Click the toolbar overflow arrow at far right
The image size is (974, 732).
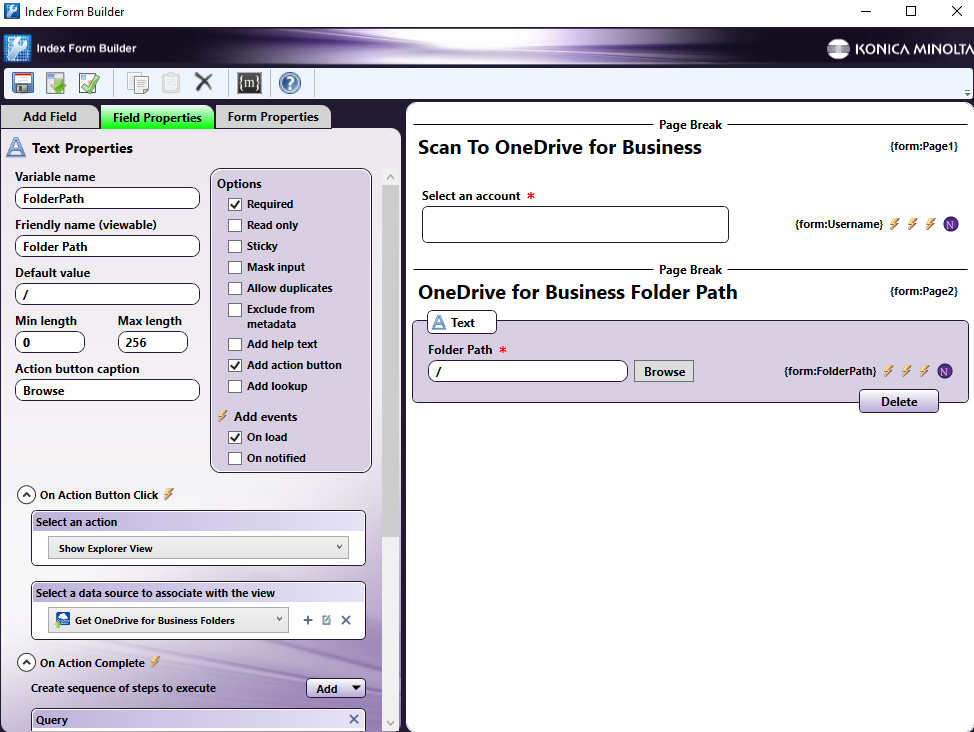click(967, 93)
